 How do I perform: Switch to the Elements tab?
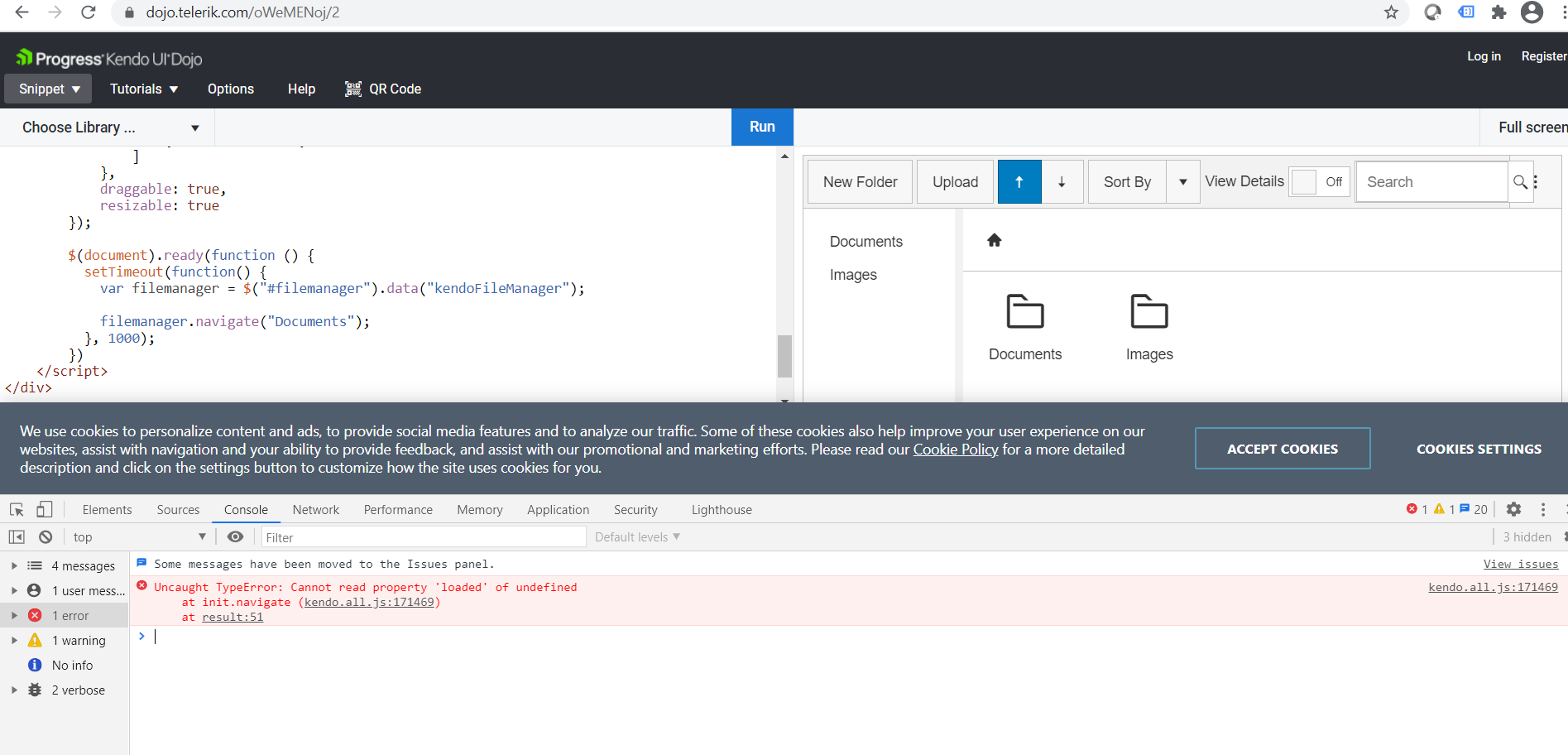pos(107,510)
